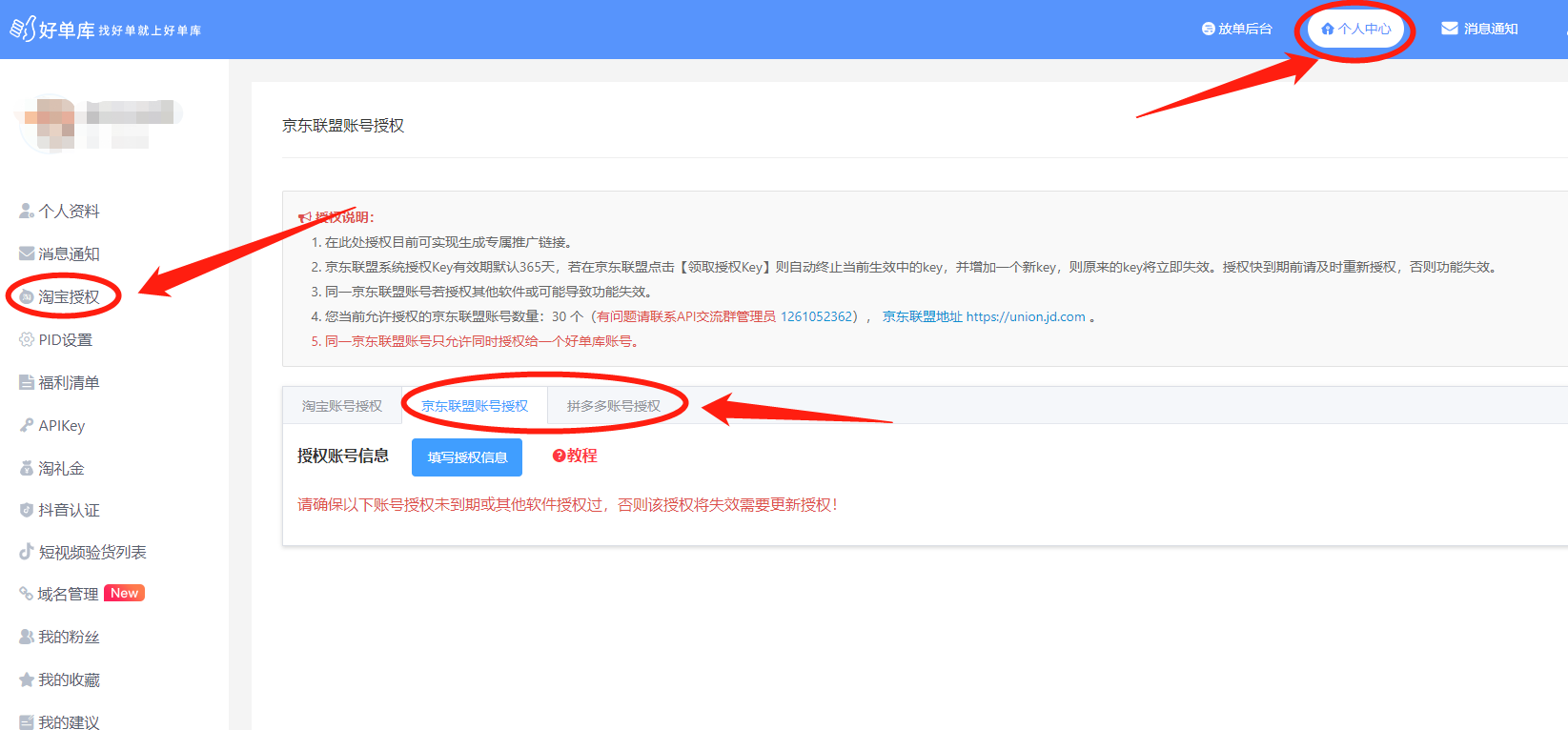Click the 淘宝授权 sidebar icon
Viewport: 1568px width, 730px height.
coord(27,296)
